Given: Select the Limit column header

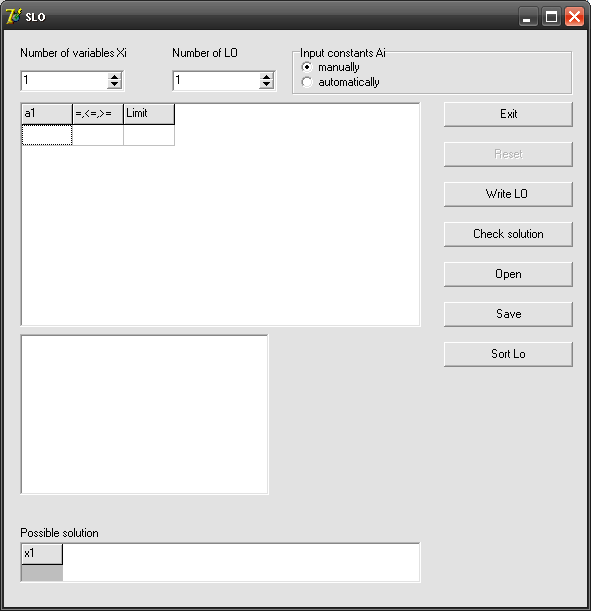Looking at the screenshot, I should 149,114.
